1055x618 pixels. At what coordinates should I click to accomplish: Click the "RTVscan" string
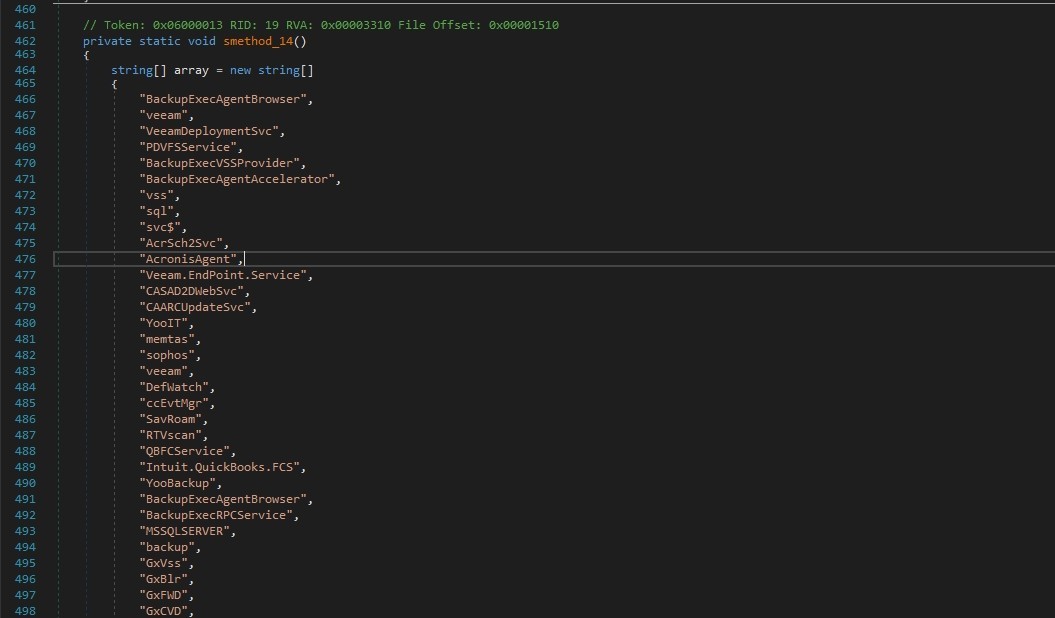click(x=170, y=435)
